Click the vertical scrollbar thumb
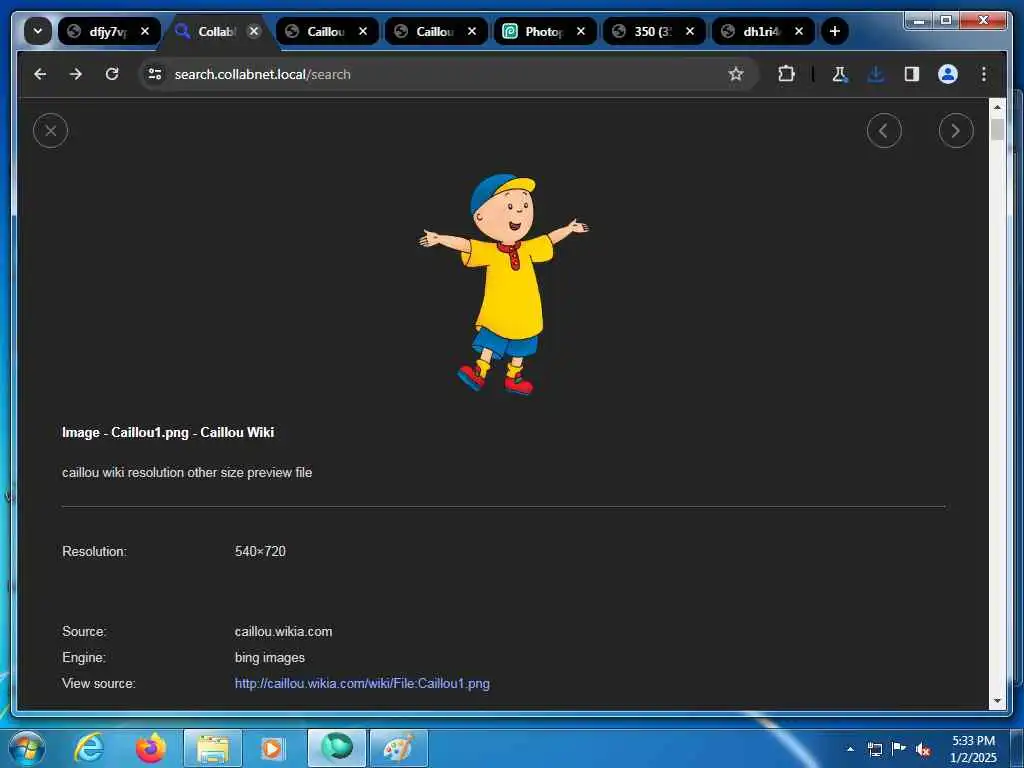 pyautogui.click(x=997, y=130)
